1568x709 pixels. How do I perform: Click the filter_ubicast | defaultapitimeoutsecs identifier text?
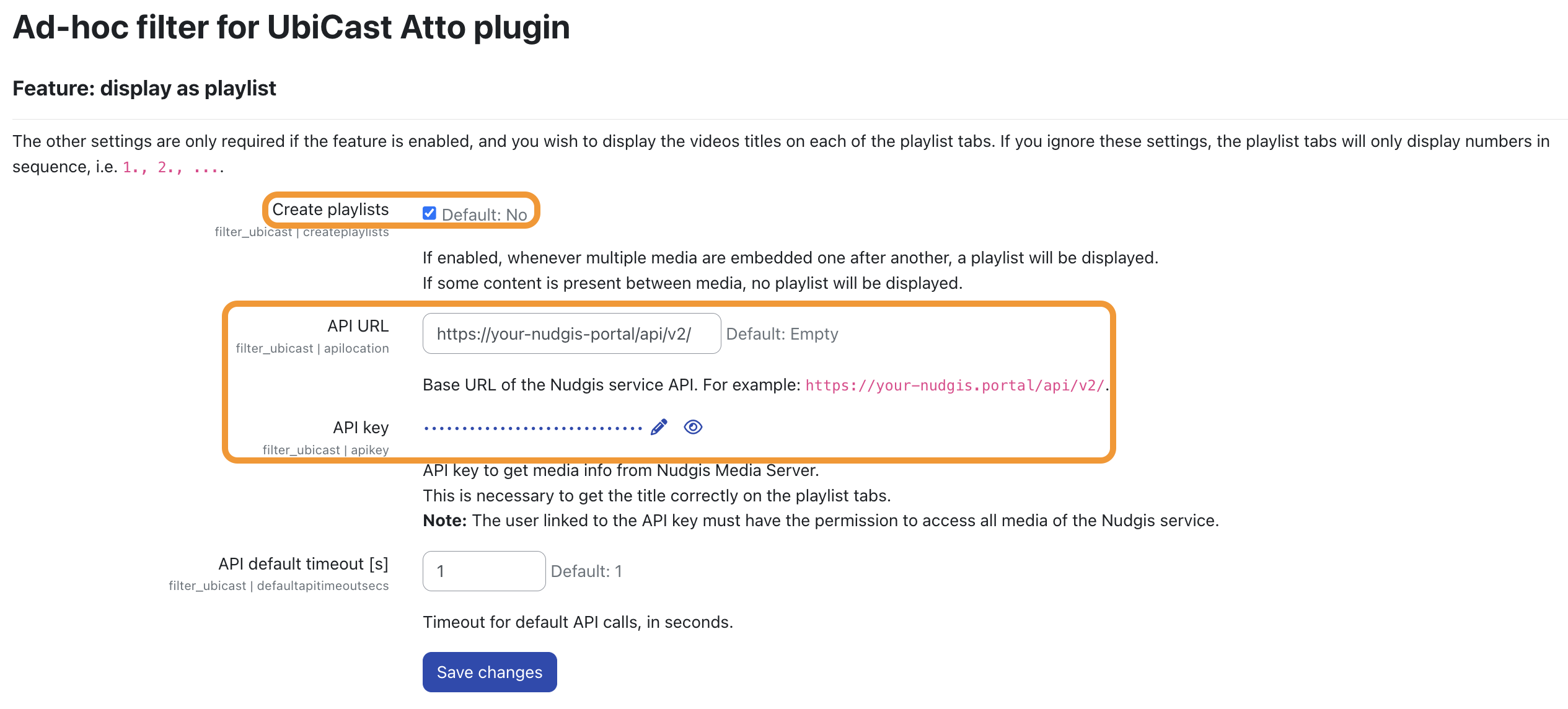click(279, 586)
